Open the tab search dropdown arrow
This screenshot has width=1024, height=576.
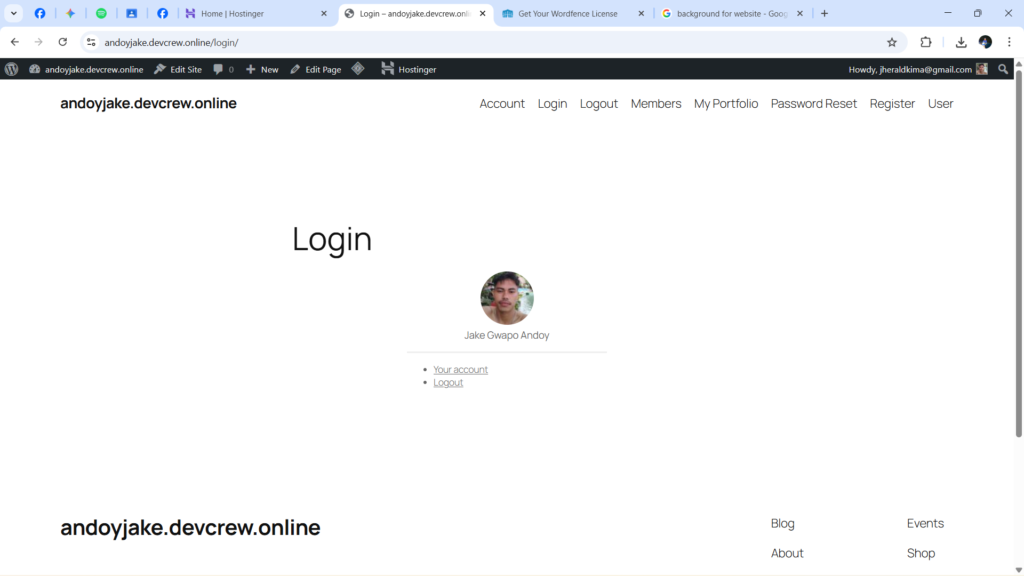tap(14, 14)
